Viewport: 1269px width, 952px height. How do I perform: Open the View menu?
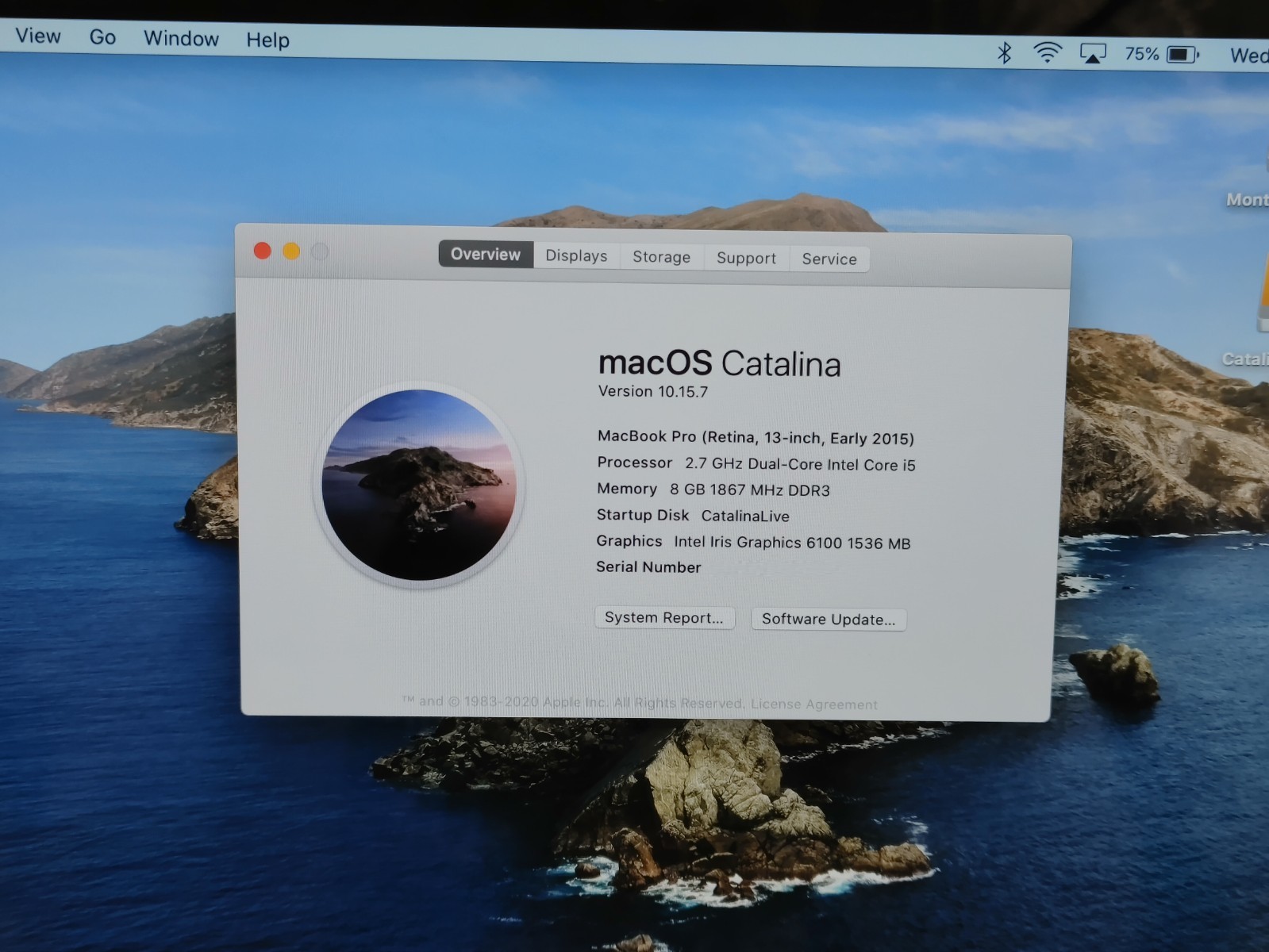click(38, 36)
